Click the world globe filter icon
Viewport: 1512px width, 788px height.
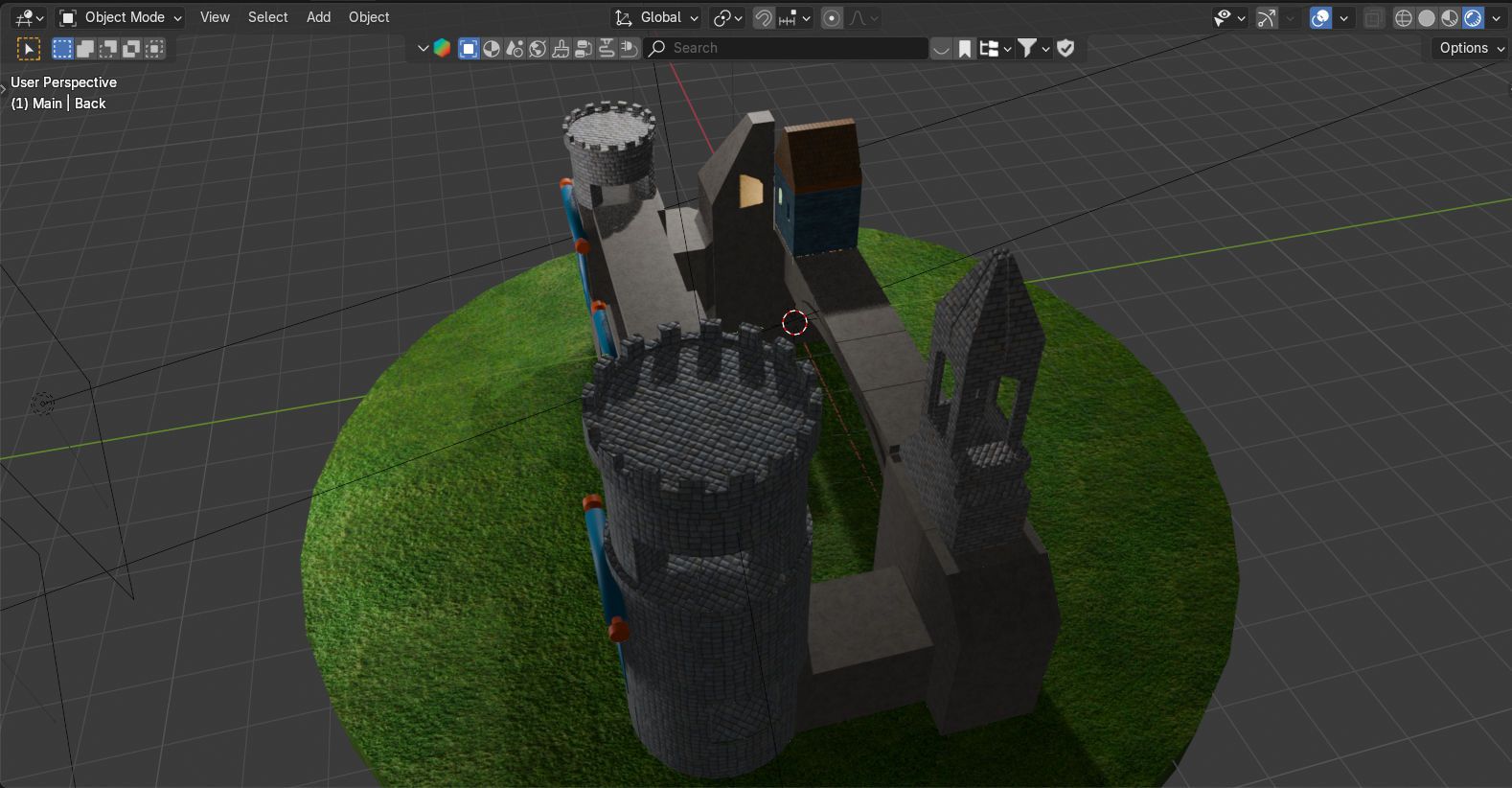[x=538, y=48]
